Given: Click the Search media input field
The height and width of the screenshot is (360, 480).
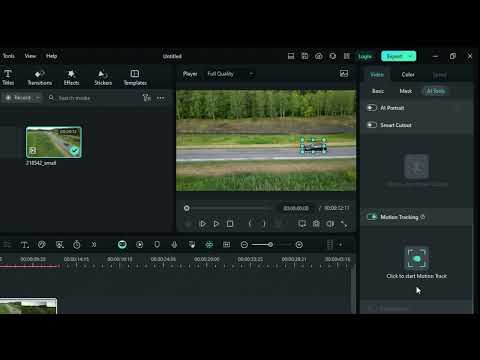Looking at the screenshot, I should (93, 98).
